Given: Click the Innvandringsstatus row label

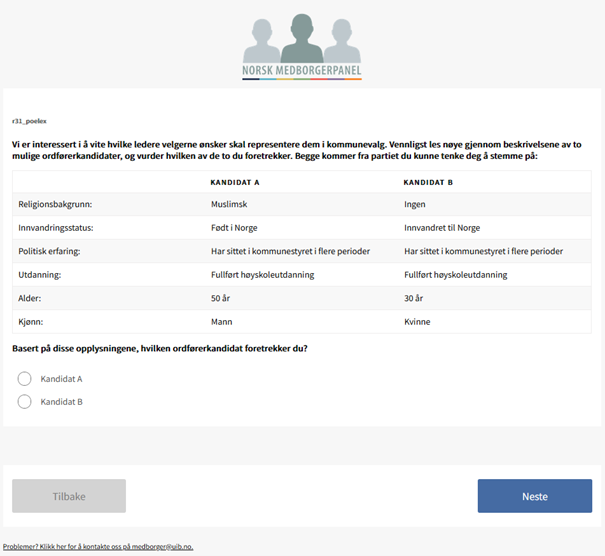Looking at the screenshot, I should click(55, 228).
